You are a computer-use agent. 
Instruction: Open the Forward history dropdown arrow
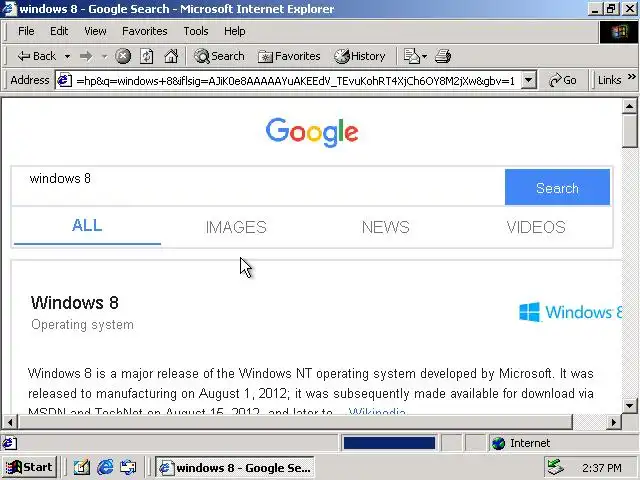(x=104, y=56)
